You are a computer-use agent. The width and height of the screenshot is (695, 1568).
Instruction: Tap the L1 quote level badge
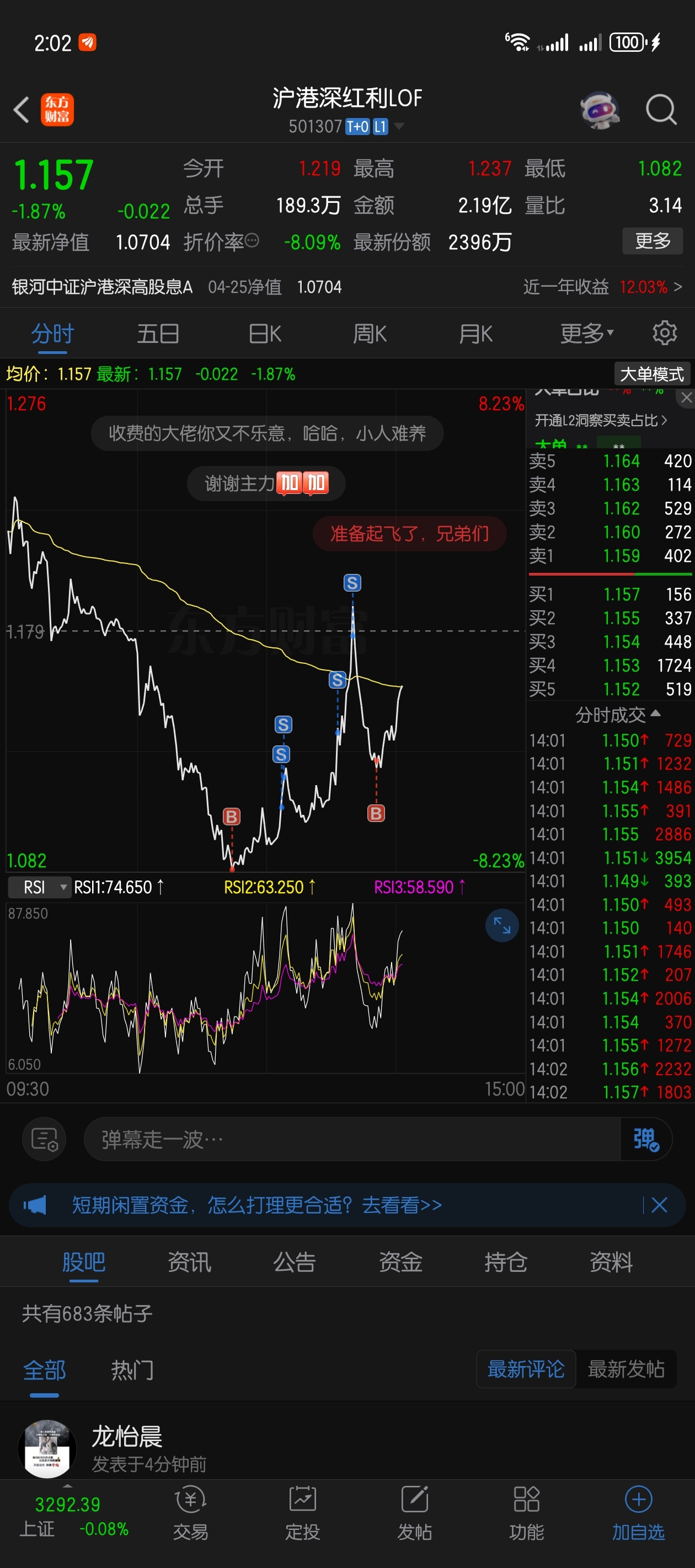tap(380, 127)
